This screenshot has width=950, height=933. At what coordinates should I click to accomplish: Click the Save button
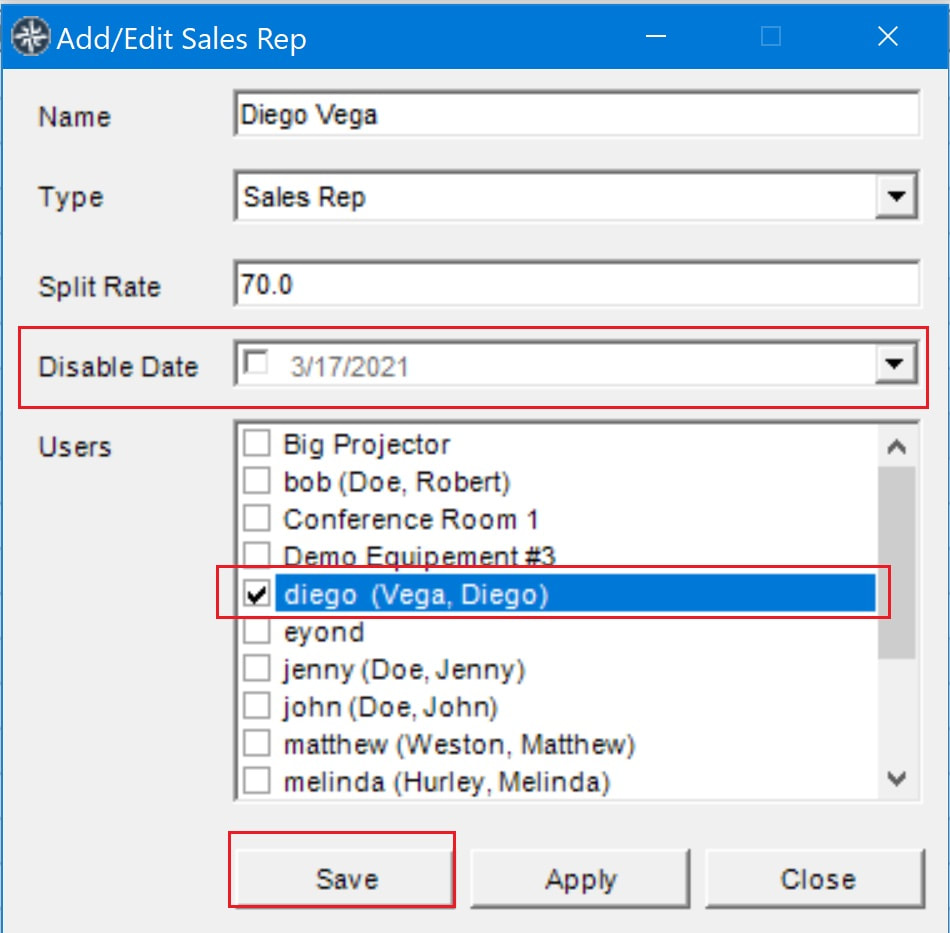pyautogui.click(x=346, y=879)
